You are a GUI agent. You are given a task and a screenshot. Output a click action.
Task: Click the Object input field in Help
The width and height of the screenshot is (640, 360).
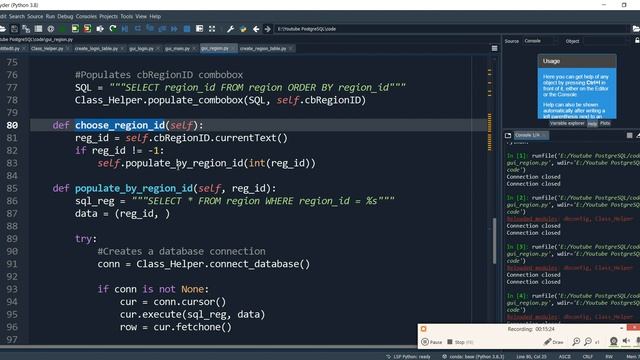click(x=606, y=41)
